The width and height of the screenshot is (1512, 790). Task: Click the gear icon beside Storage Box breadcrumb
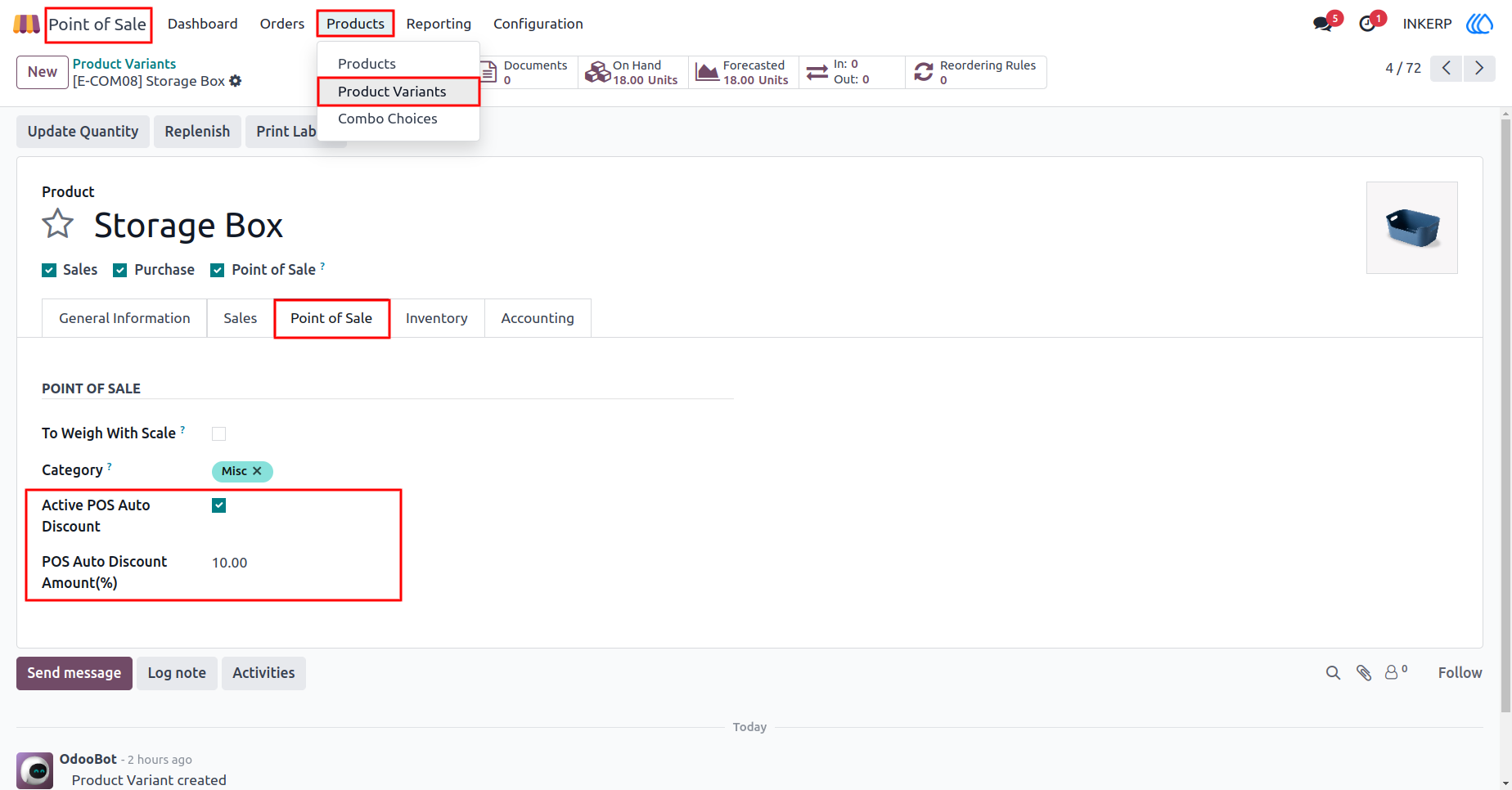(x=236, y=81)
